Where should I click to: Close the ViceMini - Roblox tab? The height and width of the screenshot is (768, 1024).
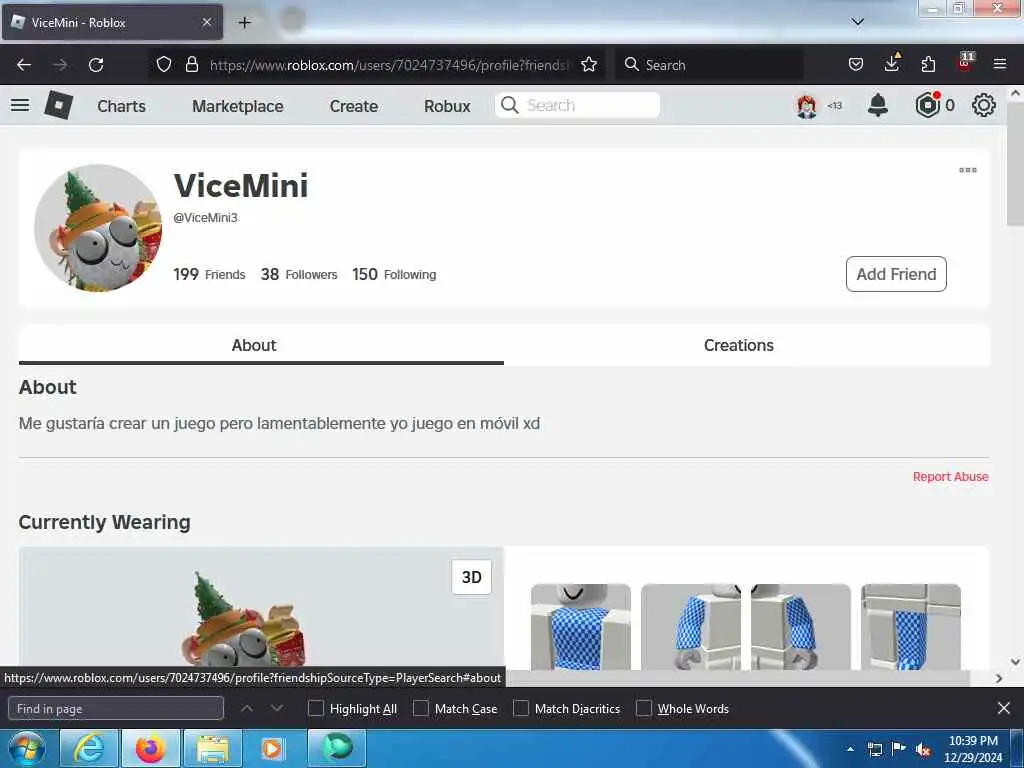click(x=207, y=22)
